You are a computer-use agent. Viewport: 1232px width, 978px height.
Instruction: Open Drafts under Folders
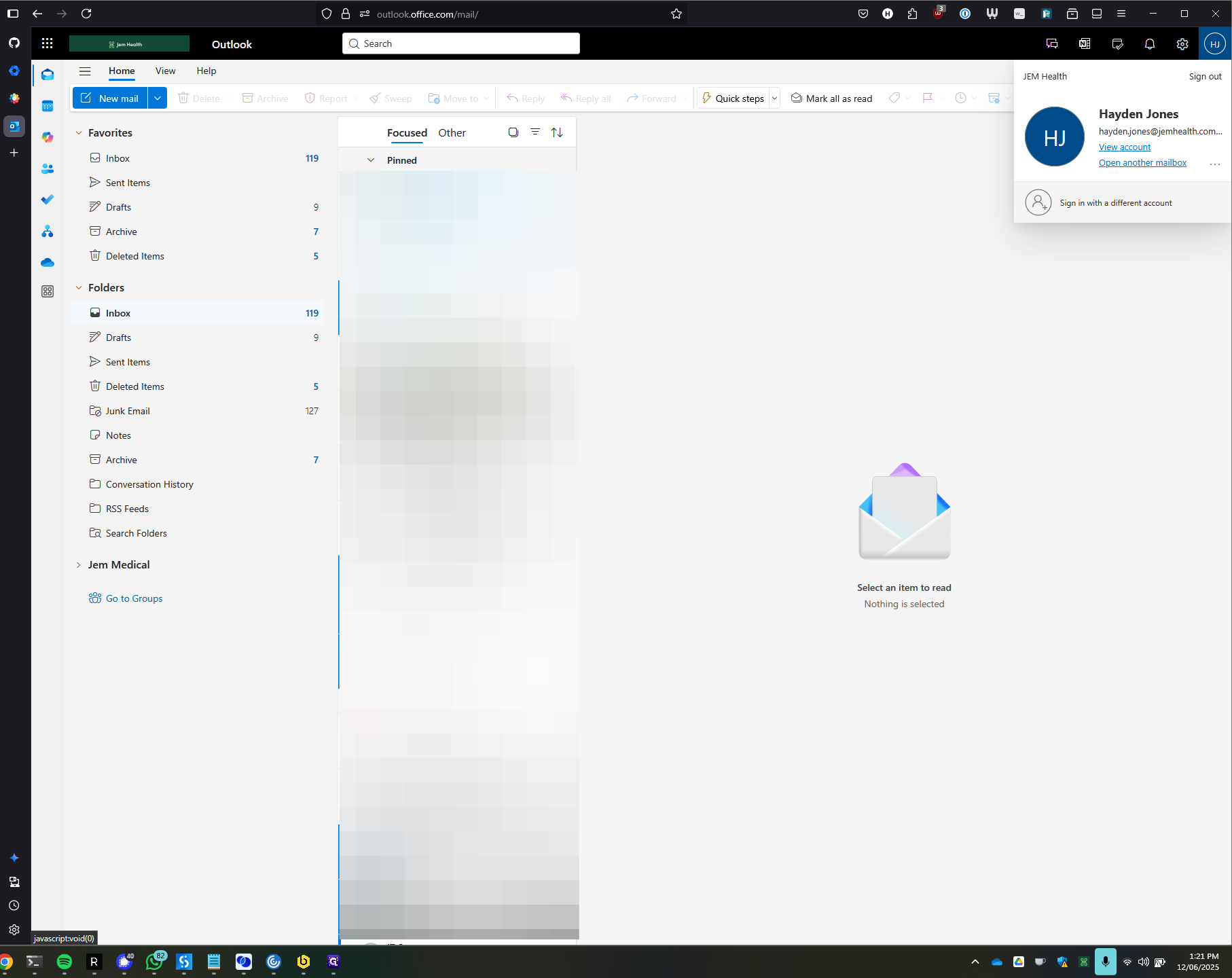point(197,338)
